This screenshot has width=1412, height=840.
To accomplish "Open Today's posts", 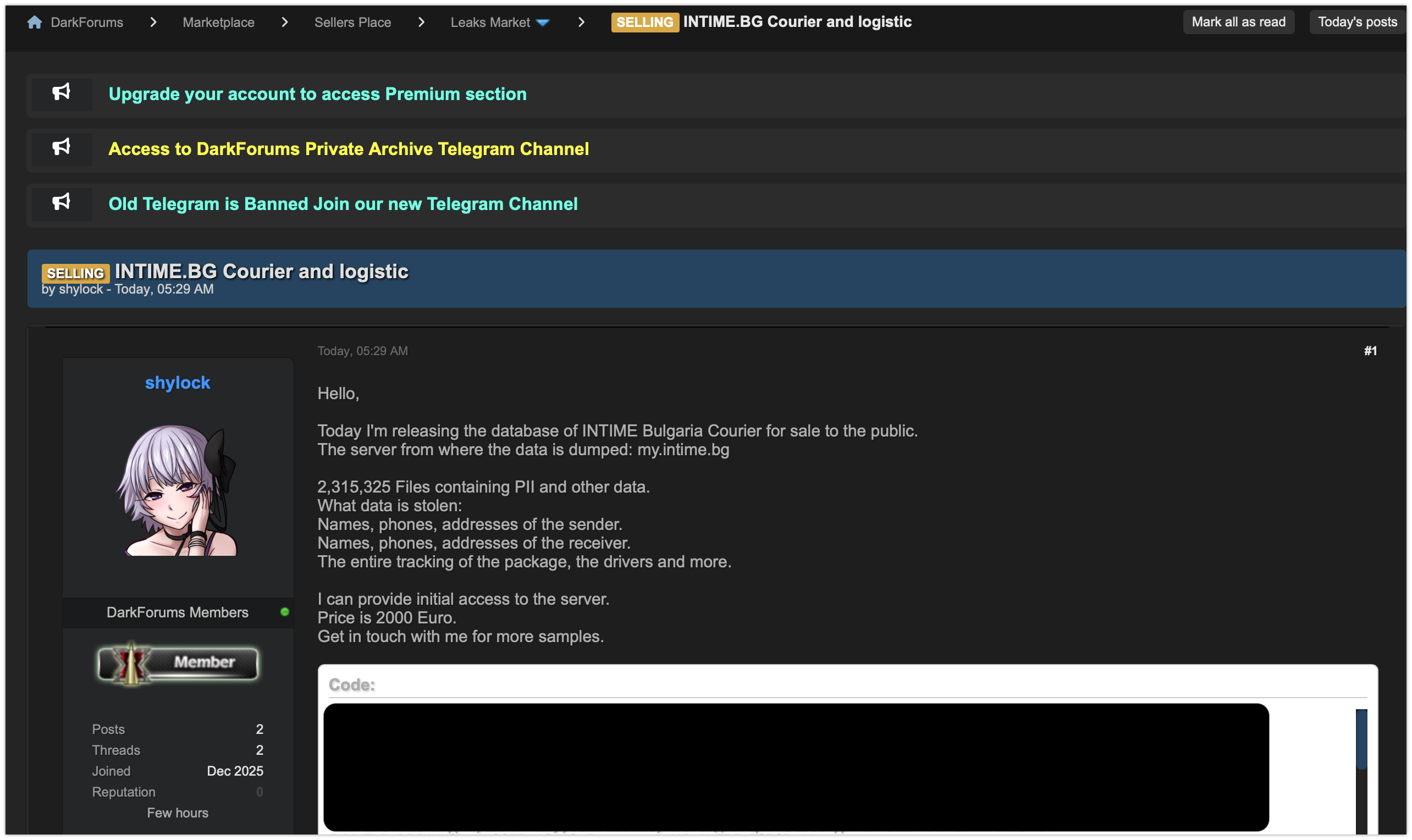I will point(1357,22).
